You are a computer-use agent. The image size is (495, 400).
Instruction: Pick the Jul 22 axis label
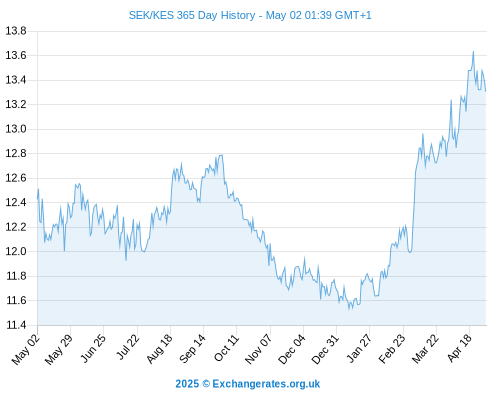click(x=127, y=347)
